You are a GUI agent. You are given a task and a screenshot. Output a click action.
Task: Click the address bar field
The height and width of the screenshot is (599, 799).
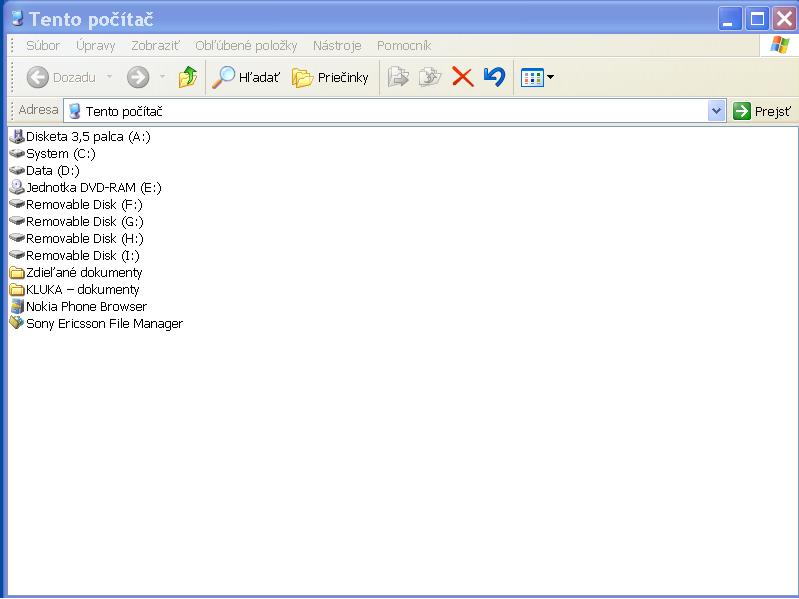click(x=386, y=111)
